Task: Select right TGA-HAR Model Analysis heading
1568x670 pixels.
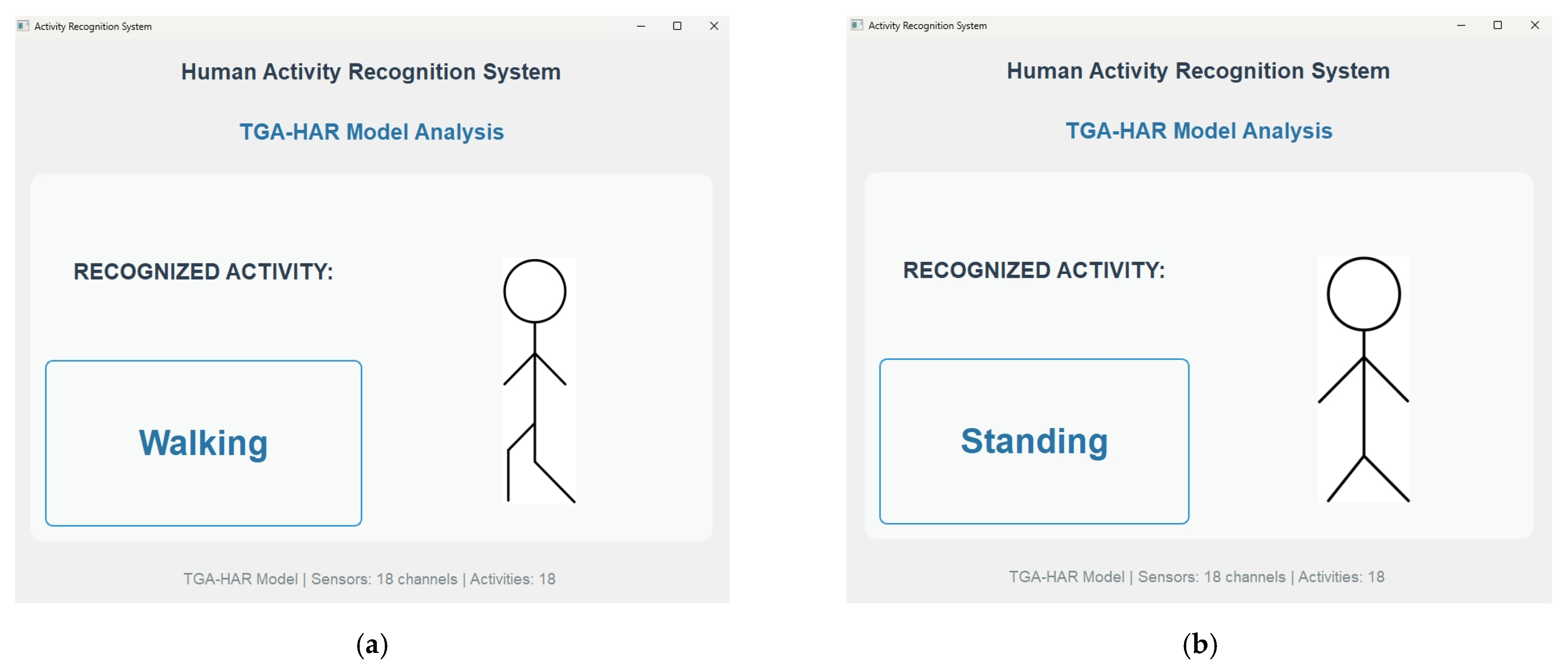Action: [x=1198, y=130]
